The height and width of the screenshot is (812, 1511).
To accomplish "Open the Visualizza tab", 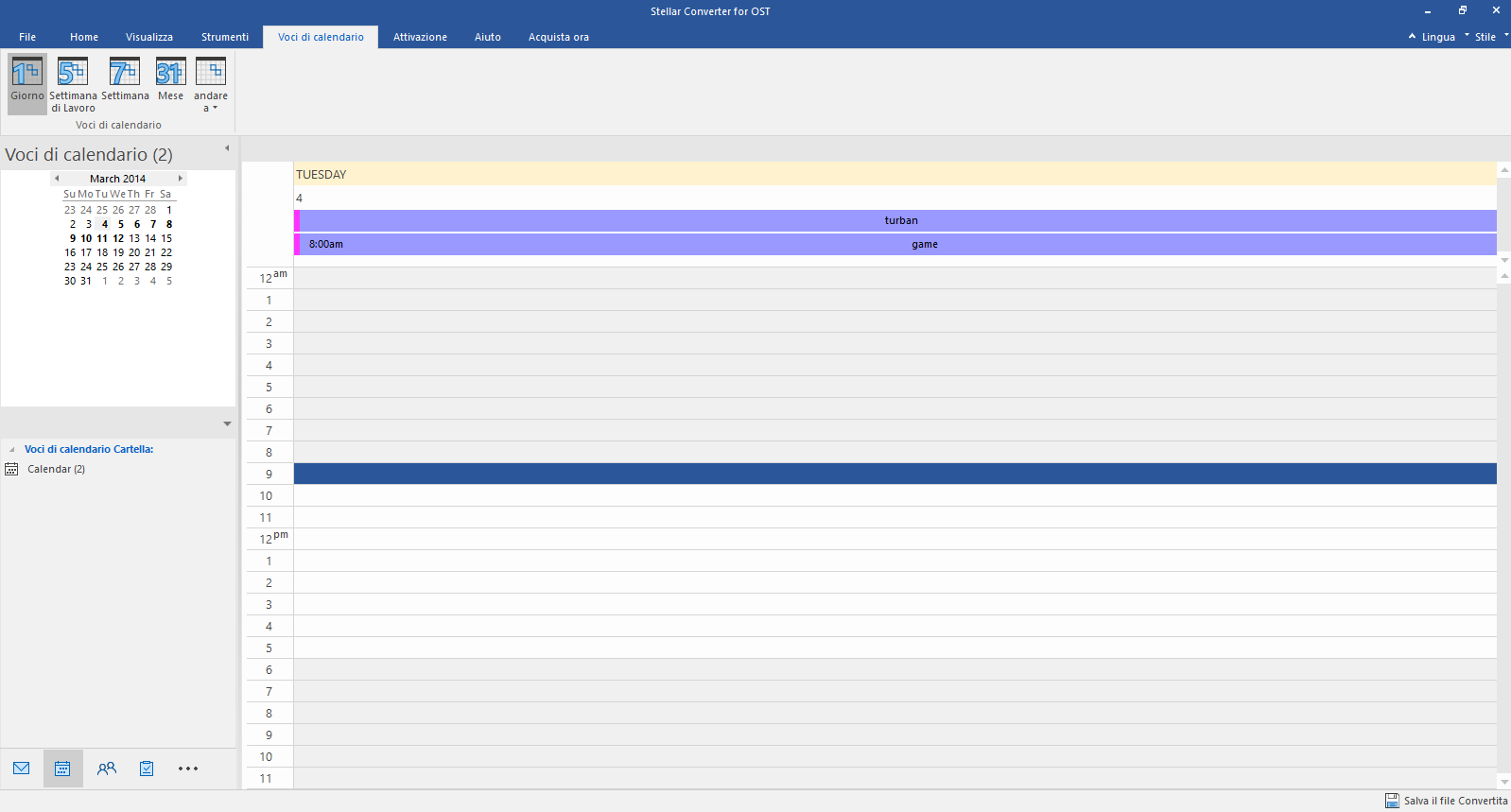I will [149, 37].
